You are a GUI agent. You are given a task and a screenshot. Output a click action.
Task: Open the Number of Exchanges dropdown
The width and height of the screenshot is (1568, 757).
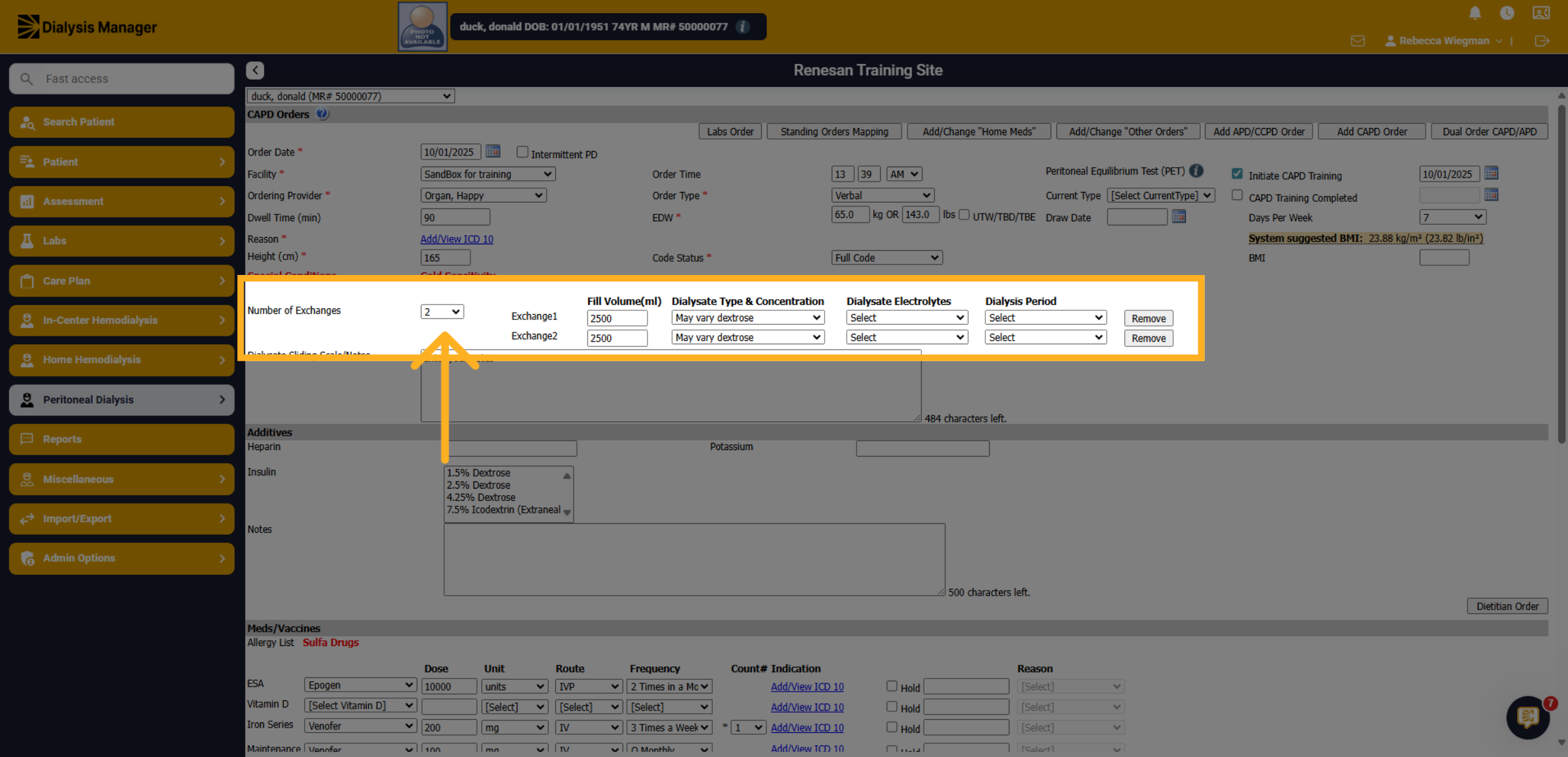tap(442, 312)
